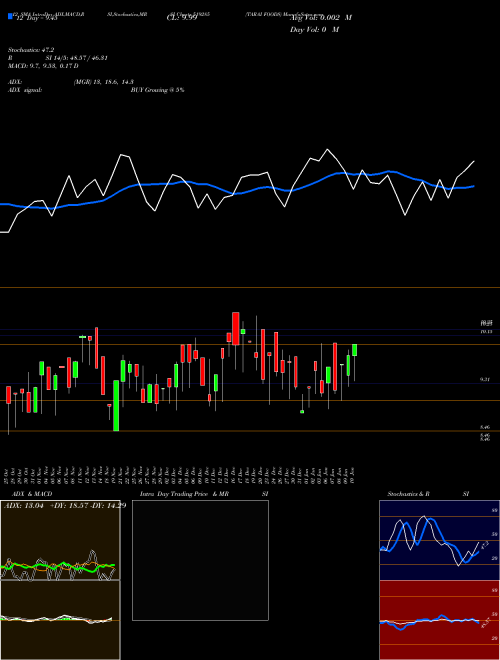500x660 pixels.
Task: Click the '(TARAI FOODS)' title text at top
Action: tap(264, 14)
